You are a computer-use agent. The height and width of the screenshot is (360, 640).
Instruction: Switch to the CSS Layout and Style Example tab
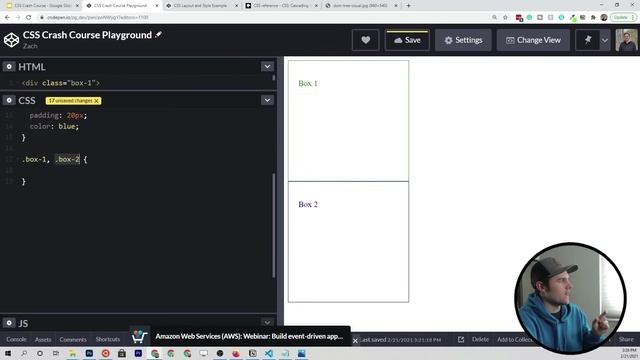tap(200, 6)
